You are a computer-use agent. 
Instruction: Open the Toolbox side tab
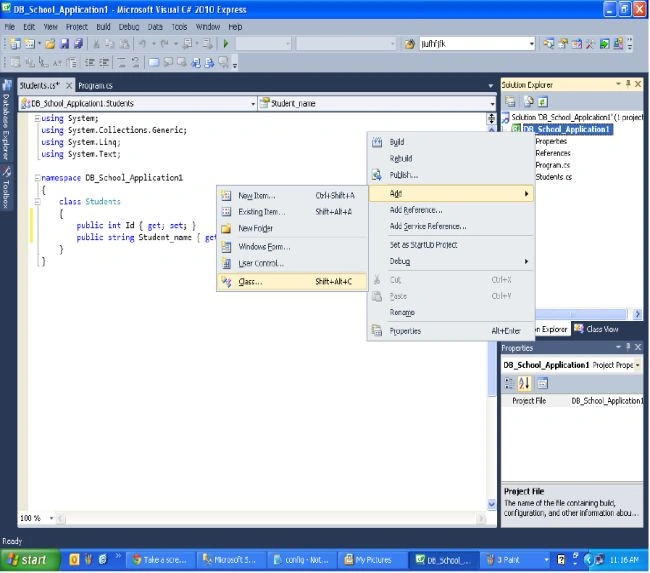coord(6,188)
